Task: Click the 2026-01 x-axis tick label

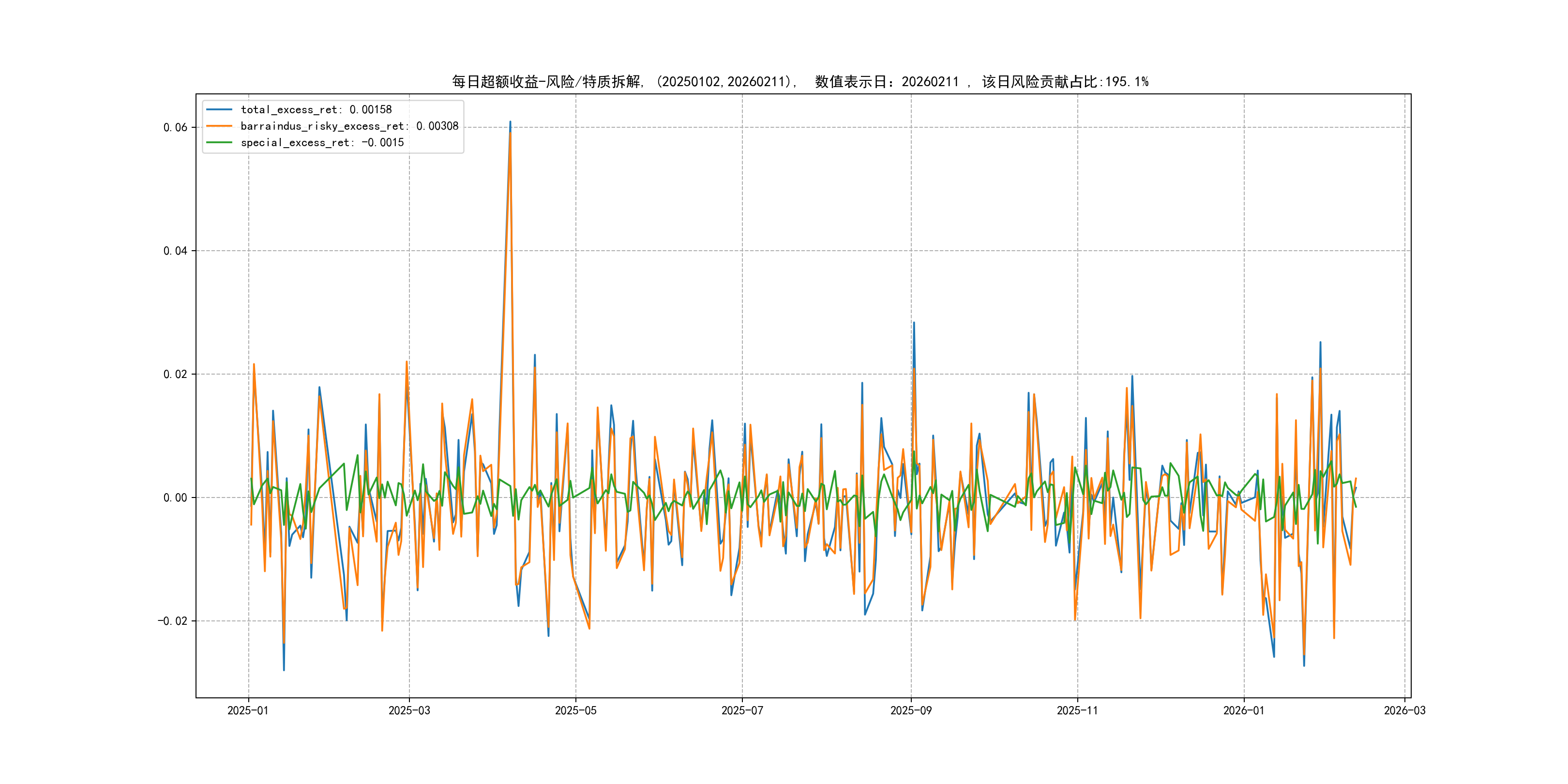Action: pyautogui.click(x=1244, y=711)
